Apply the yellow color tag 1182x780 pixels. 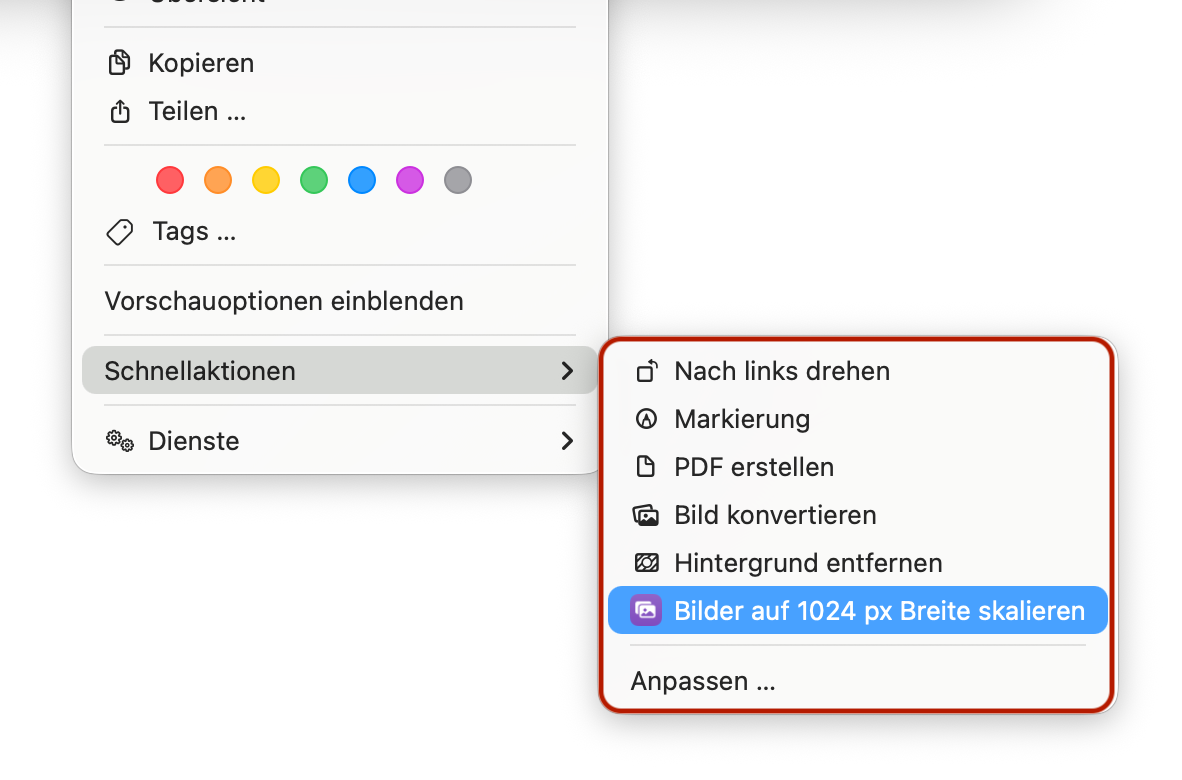pos(266,181)
